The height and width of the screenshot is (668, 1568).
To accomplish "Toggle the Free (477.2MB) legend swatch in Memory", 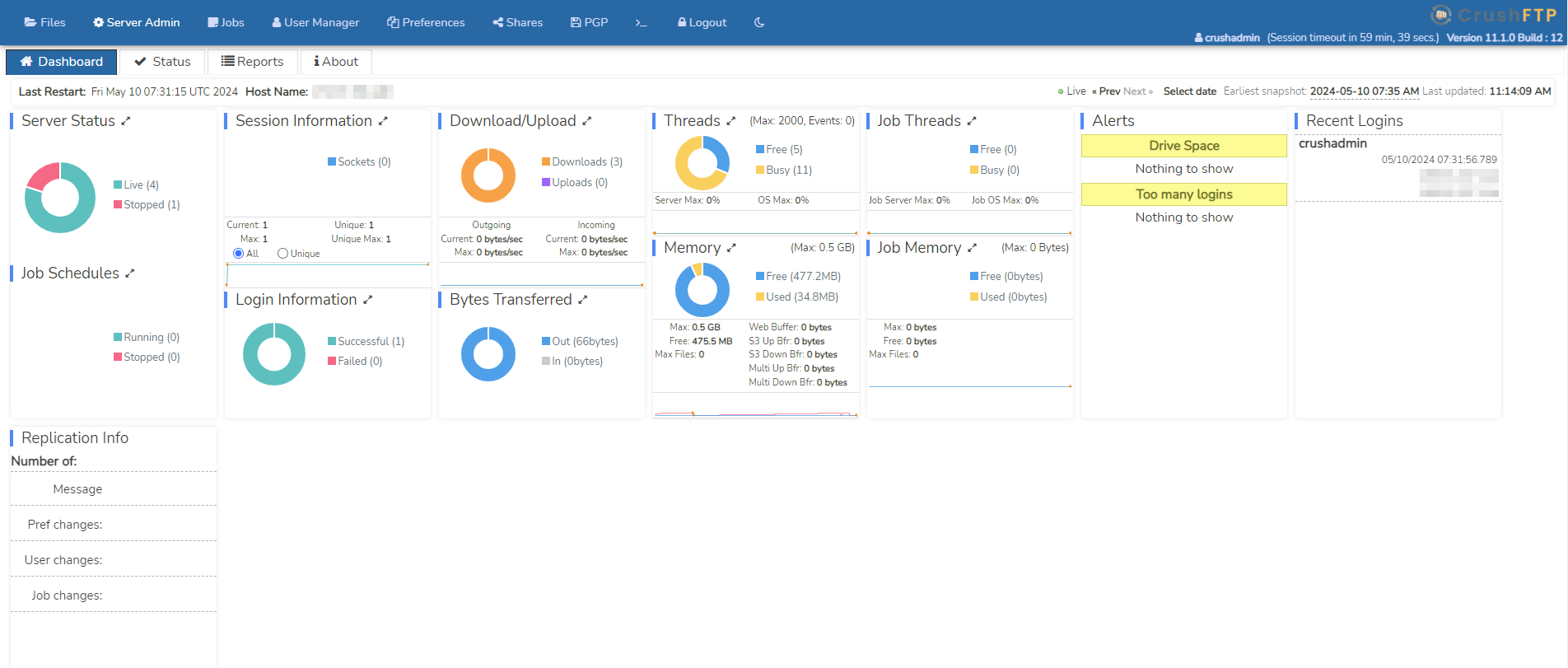I will pyautogui.click(x=760, y=276).
